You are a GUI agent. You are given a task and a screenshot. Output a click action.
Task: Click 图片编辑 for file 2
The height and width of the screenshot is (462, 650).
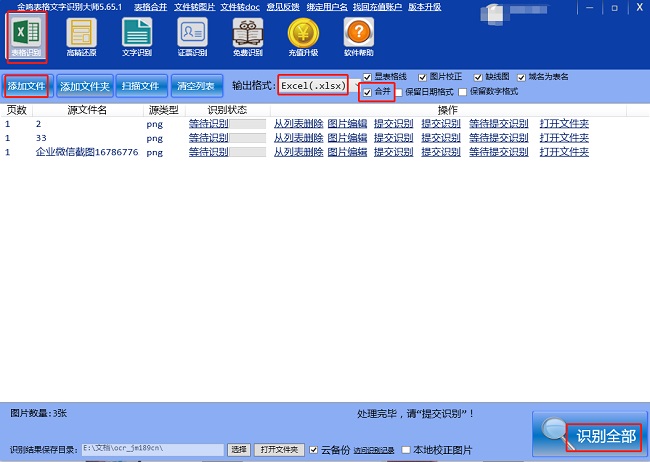point(347,124)
